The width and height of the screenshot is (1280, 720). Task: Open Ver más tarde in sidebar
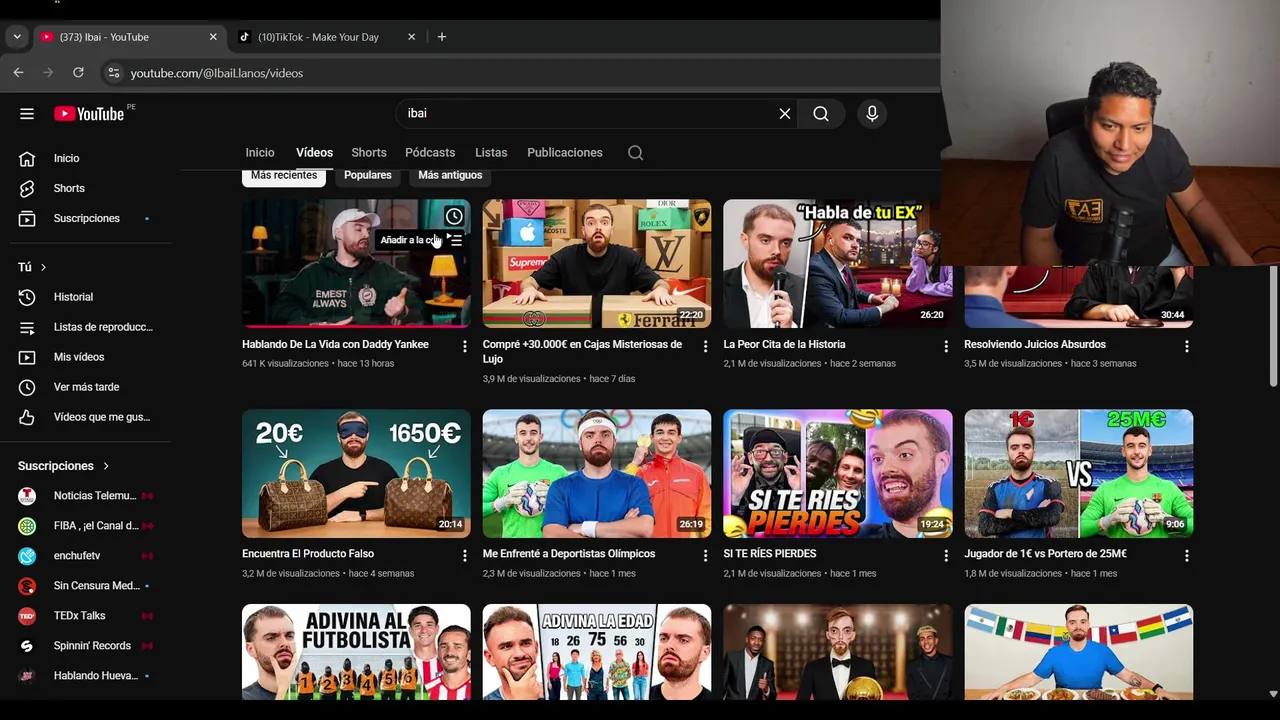tap(86, 387)
